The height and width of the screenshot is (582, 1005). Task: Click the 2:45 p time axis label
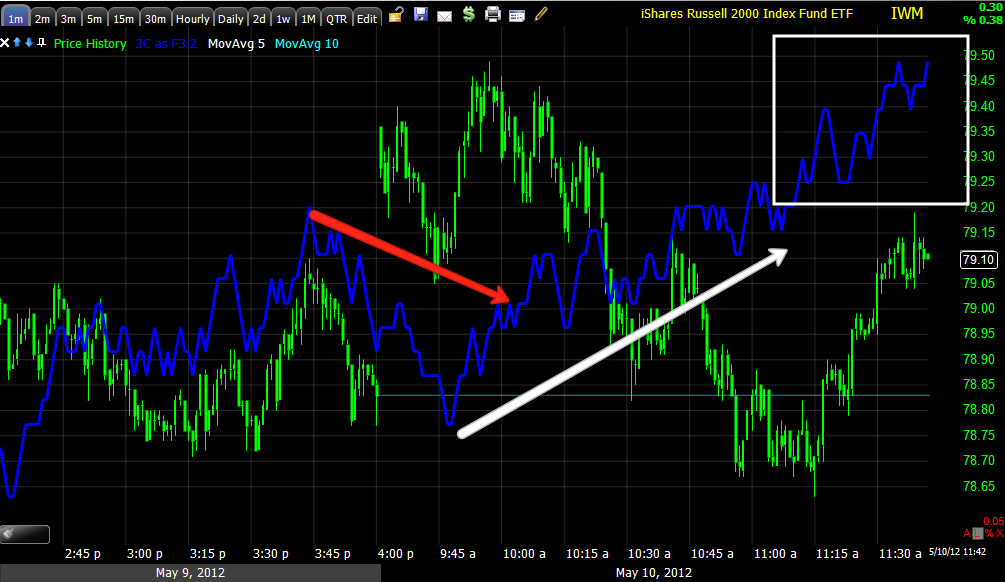pos(83,553)
